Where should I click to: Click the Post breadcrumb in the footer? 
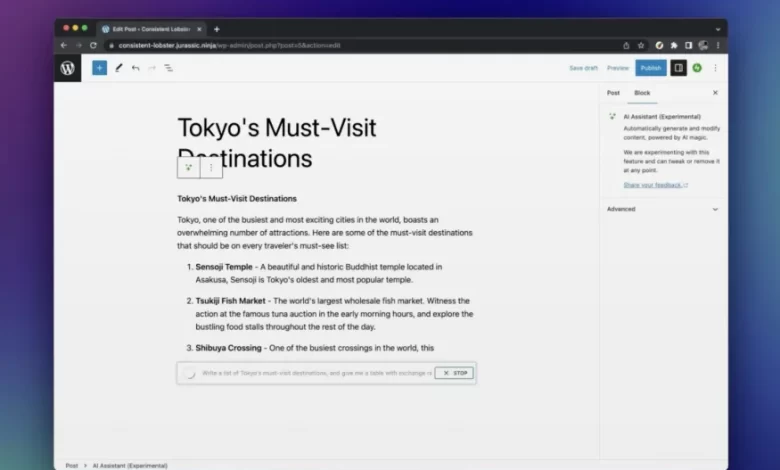click(x=72, y=466)
